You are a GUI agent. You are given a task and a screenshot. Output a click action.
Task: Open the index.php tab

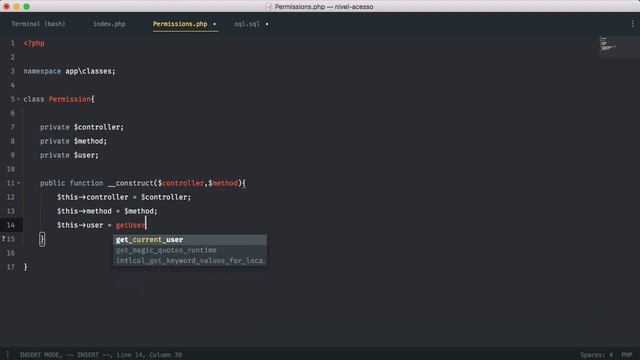click(109, 24)
